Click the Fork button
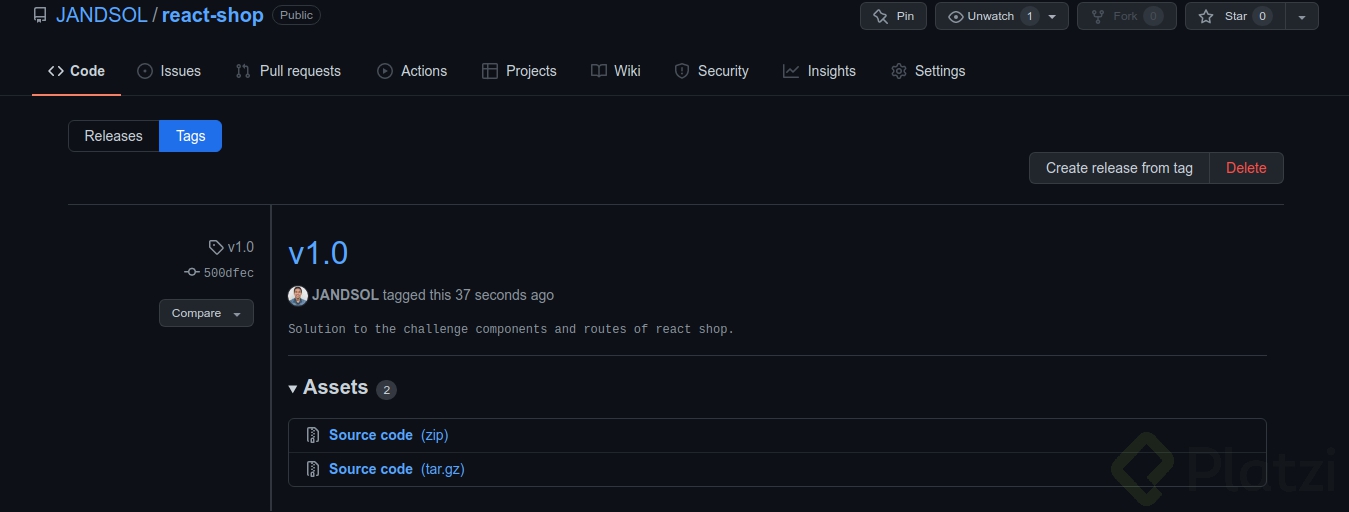1349x512 pixels. click(1126, 16)
